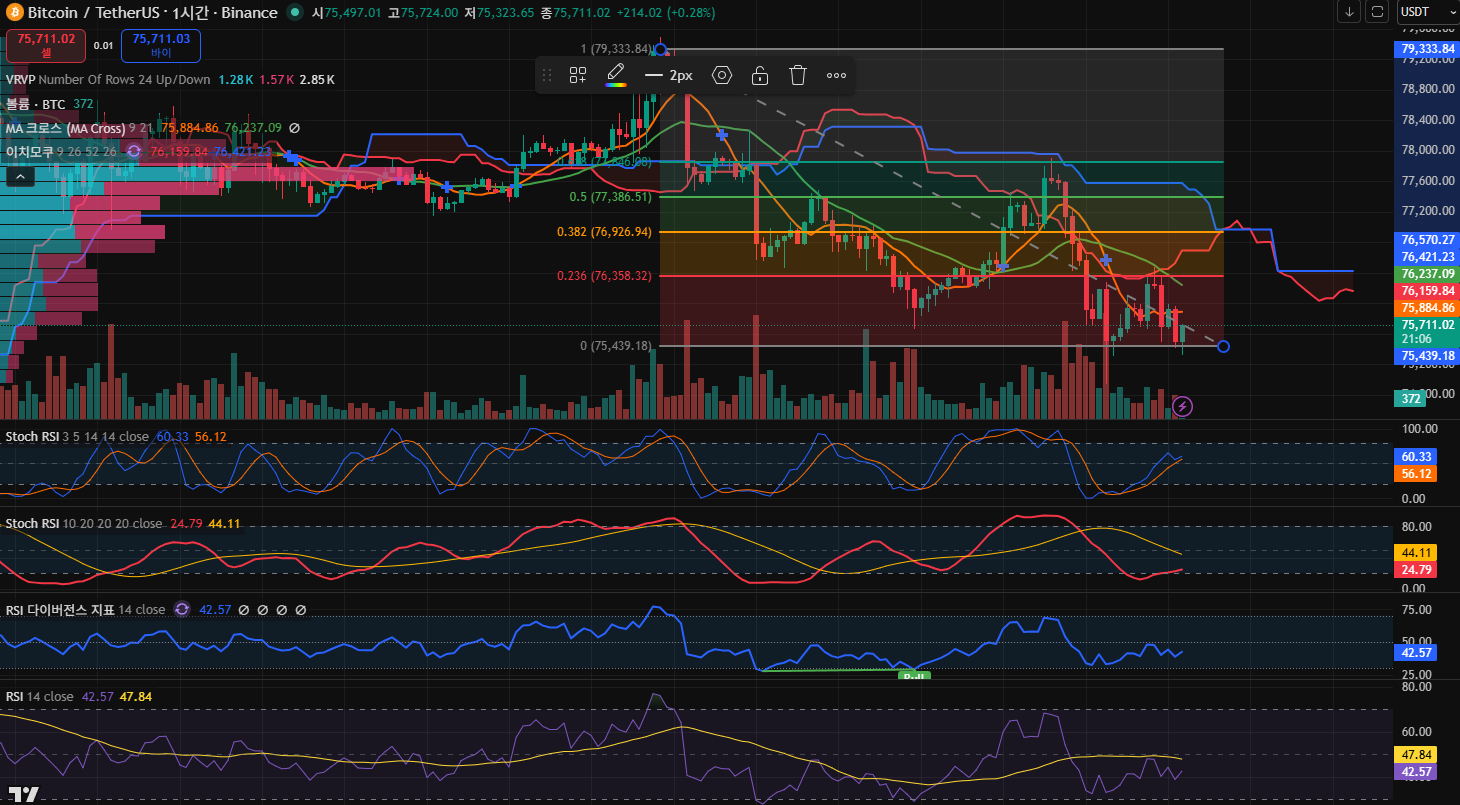The height and width of the screenshot is (805, 1460).
Task: Open the pencil line color tool
Action: click(616, 75)
